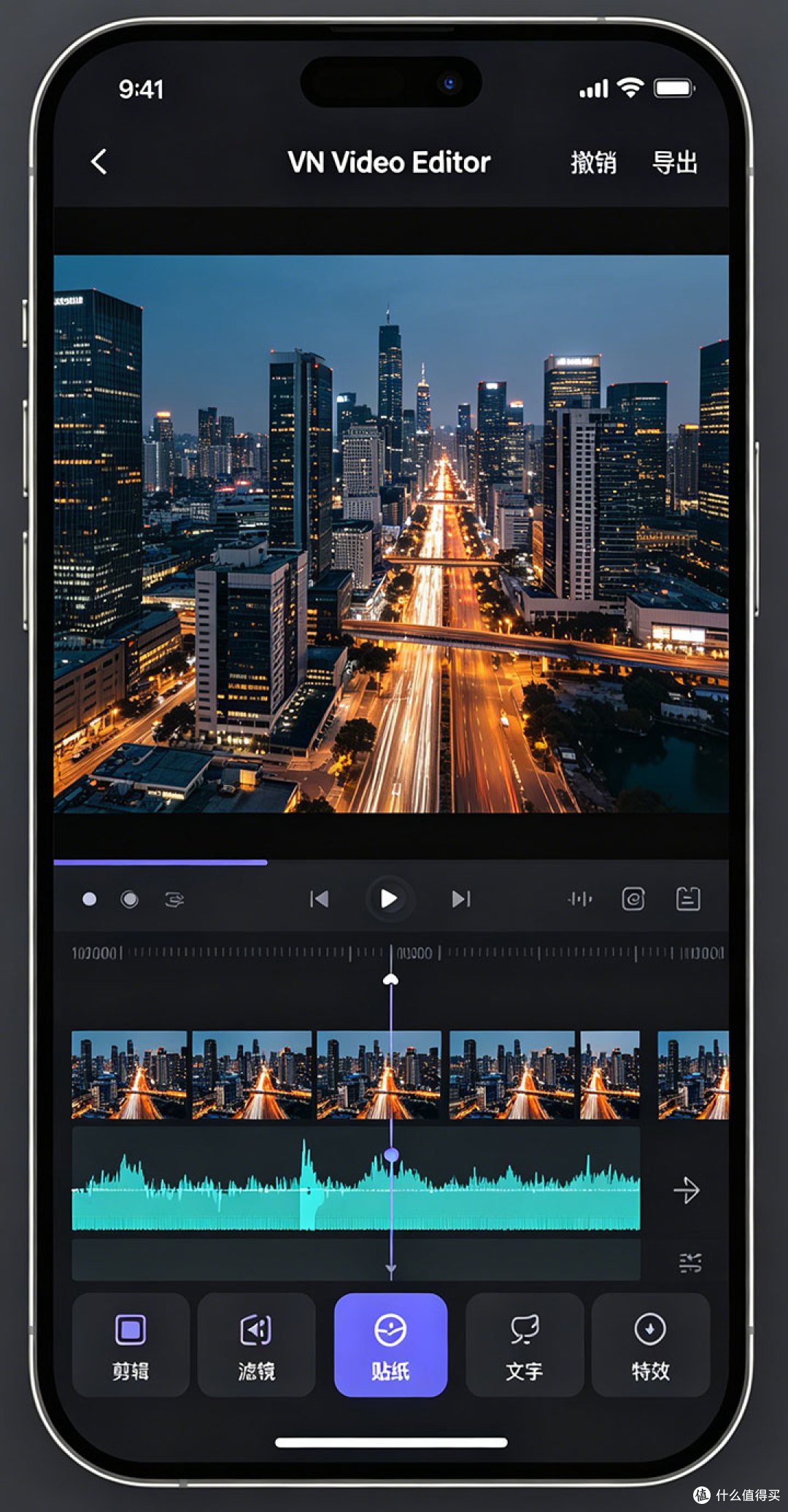Click the loop link icon
Screen dimensions: 788x1512
point(174,899)
